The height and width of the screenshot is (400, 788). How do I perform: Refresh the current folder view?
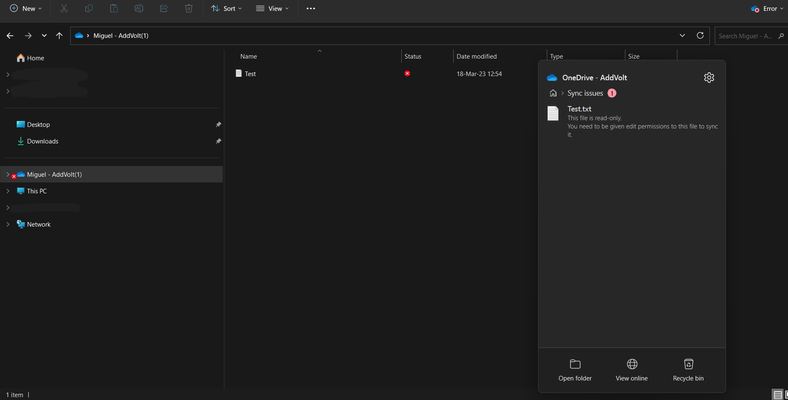pyautogui.click(x=700, y=36)
